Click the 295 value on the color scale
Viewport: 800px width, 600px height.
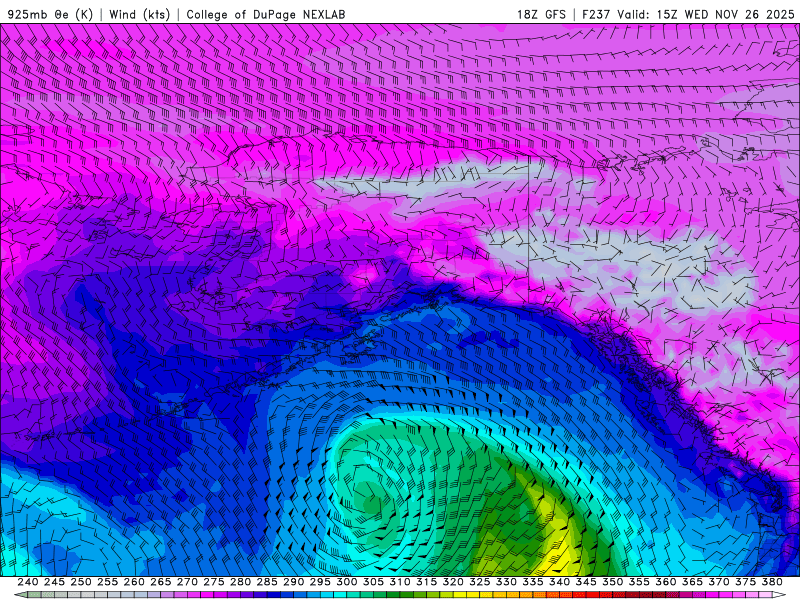click(x=320, y=582)
